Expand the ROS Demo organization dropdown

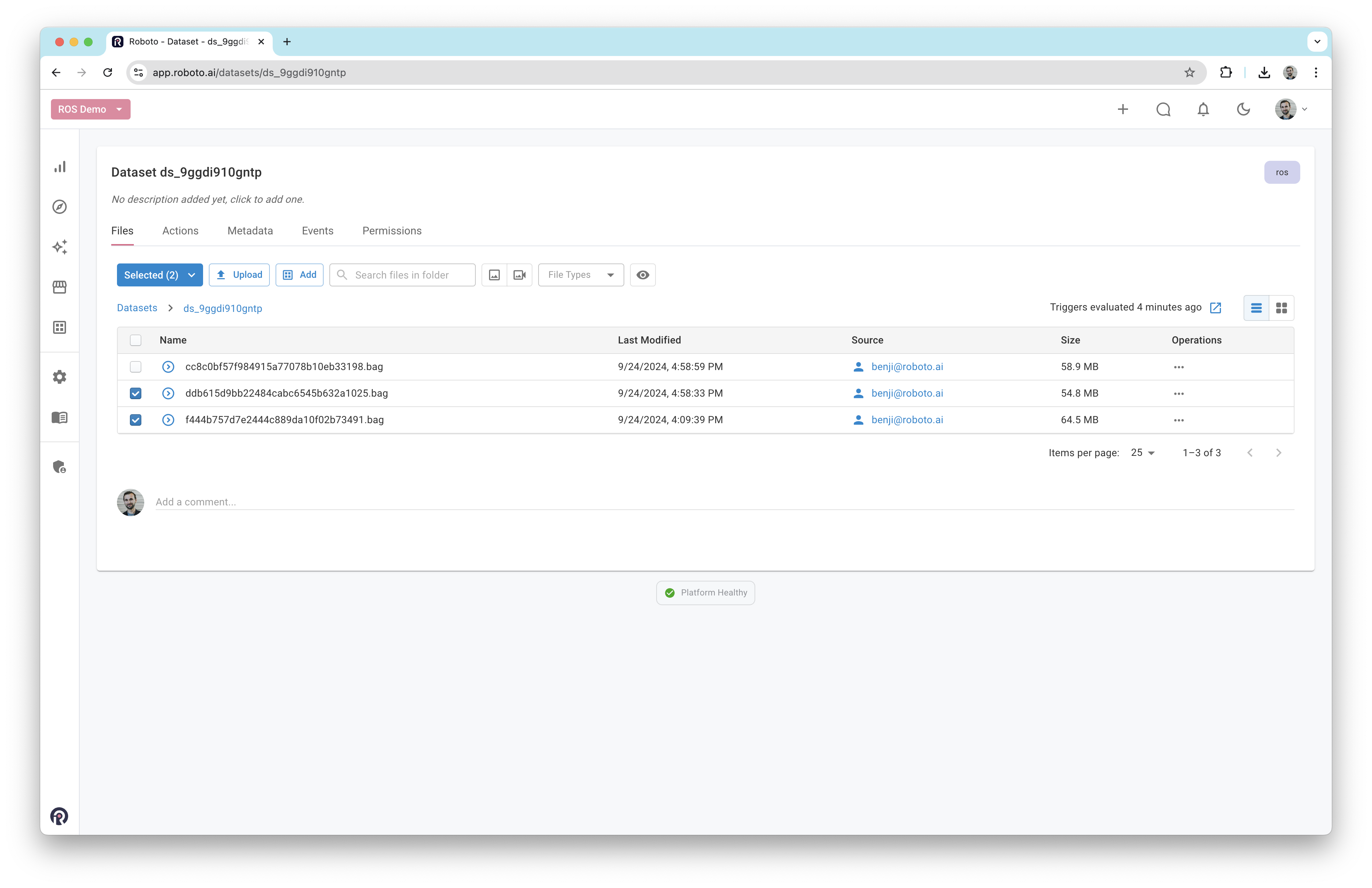pos(90,109)
